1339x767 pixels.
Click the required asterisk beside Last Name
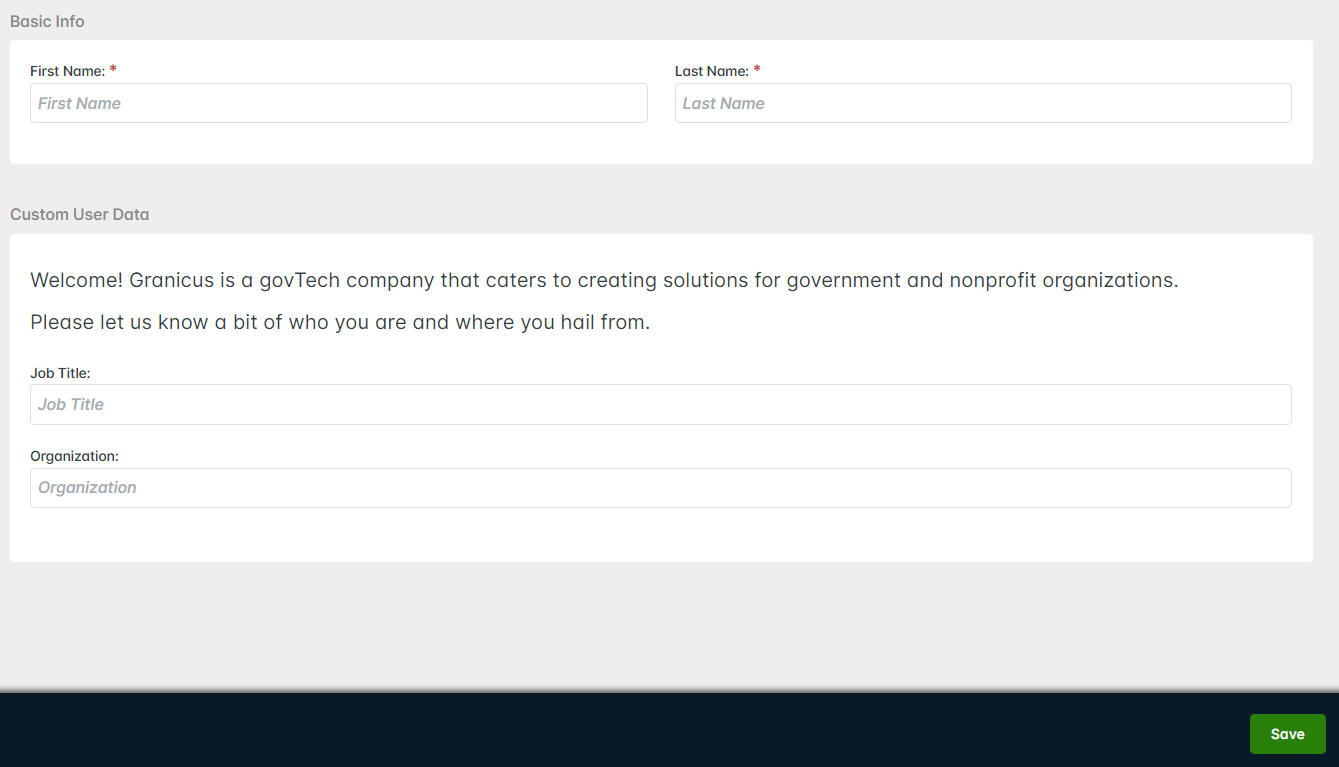(757, 70)
